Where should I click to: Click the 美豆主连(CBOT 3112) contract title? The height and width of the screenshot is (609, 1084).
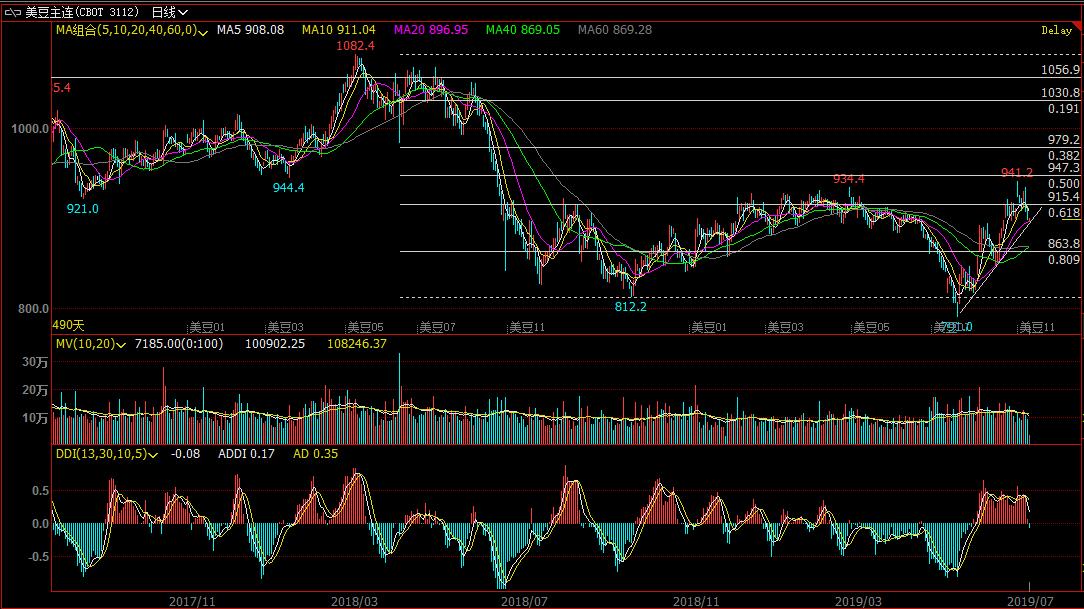85,12
